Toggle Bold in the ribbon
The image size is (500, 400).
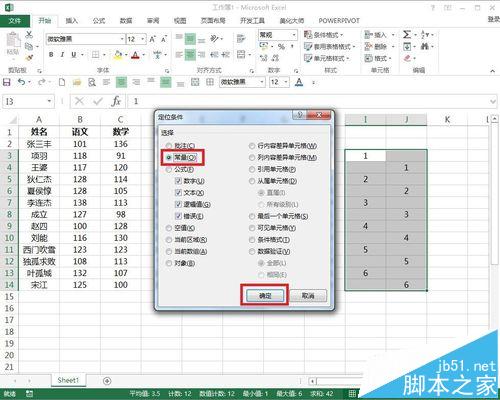pyautogui.click(x=51, y=55)
